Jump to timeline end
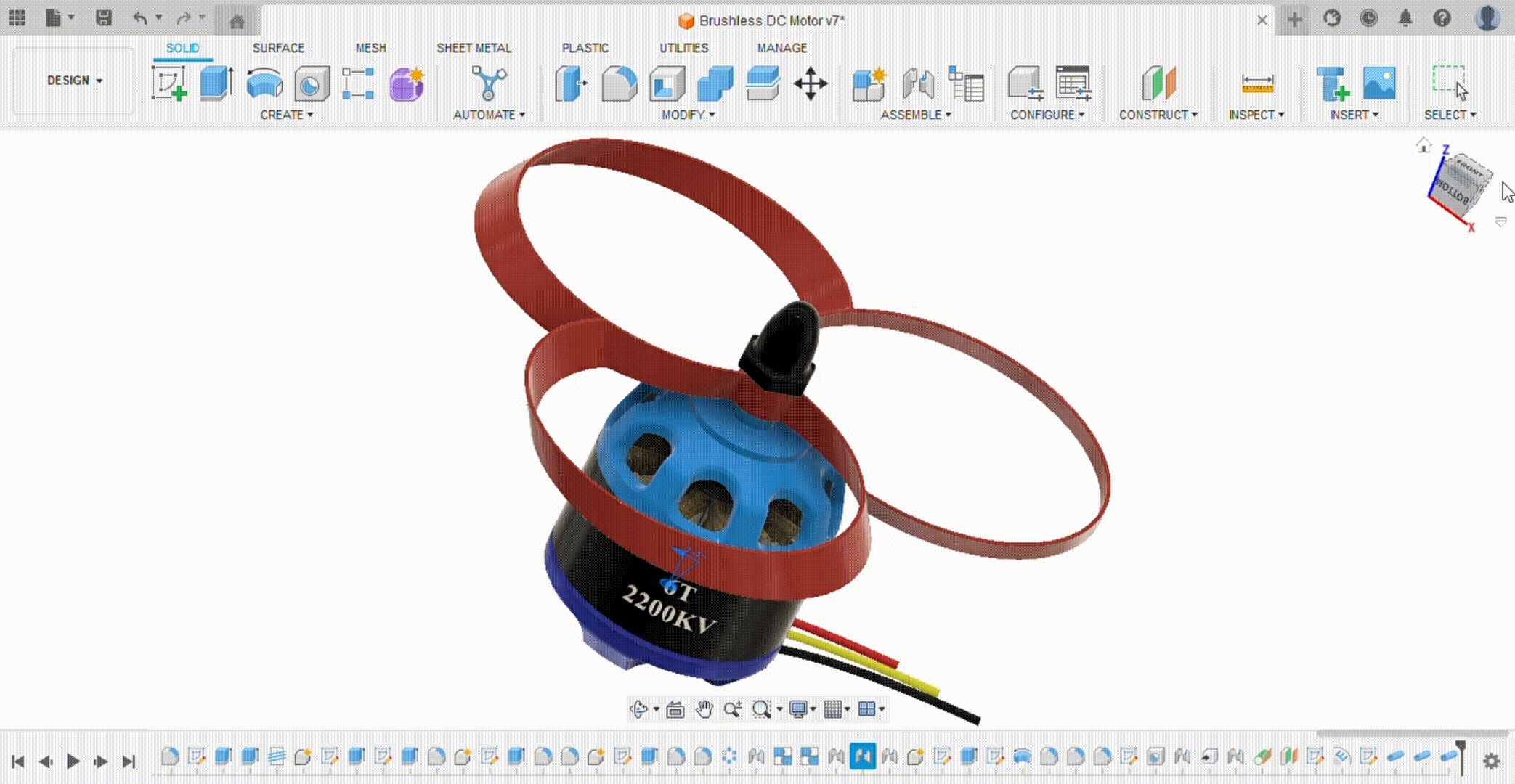The width and height of the screenshot is (1515, 784). [129, 761]
